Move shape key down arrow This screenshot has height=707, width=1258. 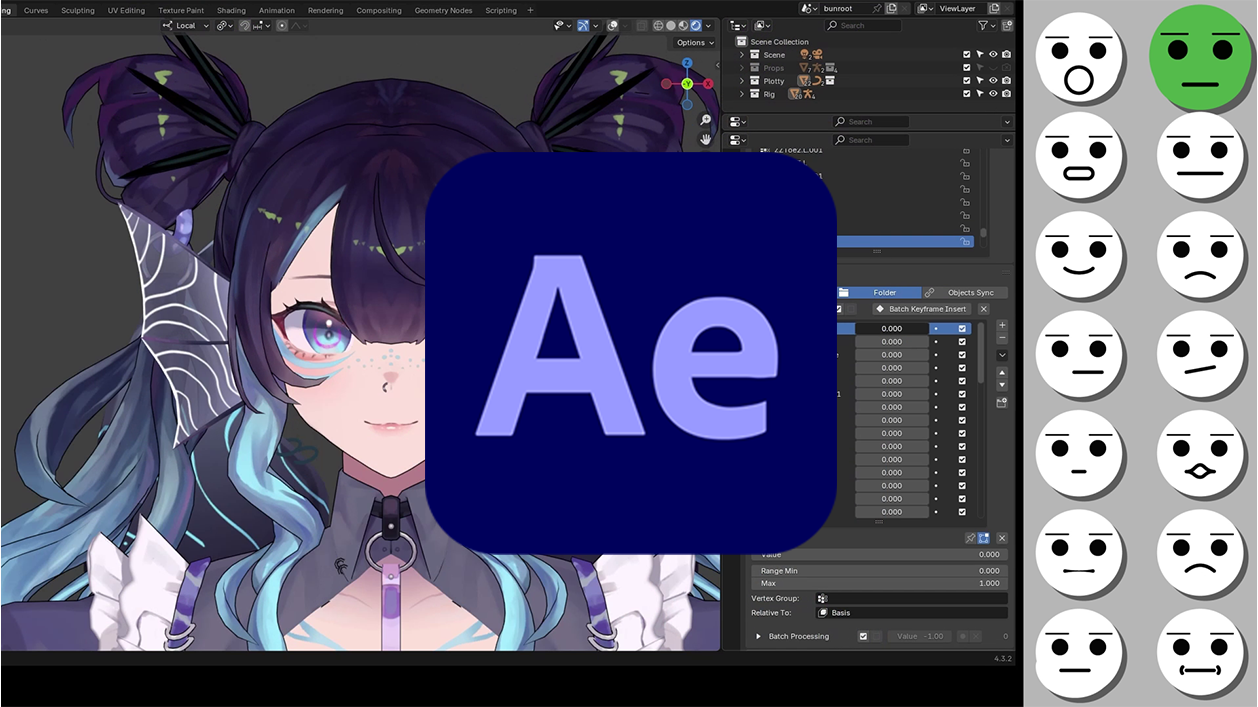click(x=1002, y=385)
